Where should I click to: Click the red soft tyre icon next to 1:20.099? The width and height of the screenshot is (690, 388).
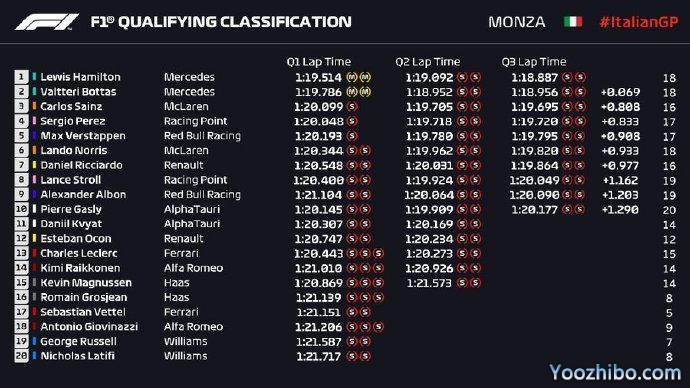(352, 106)
